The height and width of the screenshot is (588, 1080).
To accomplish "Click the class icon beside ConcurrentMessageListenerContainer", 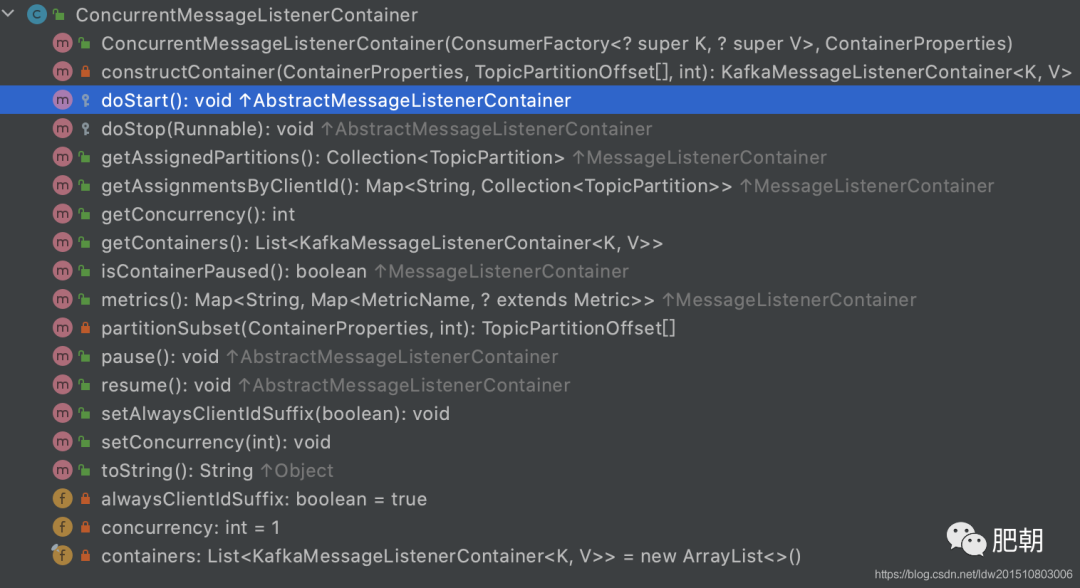I will point(37,15).
